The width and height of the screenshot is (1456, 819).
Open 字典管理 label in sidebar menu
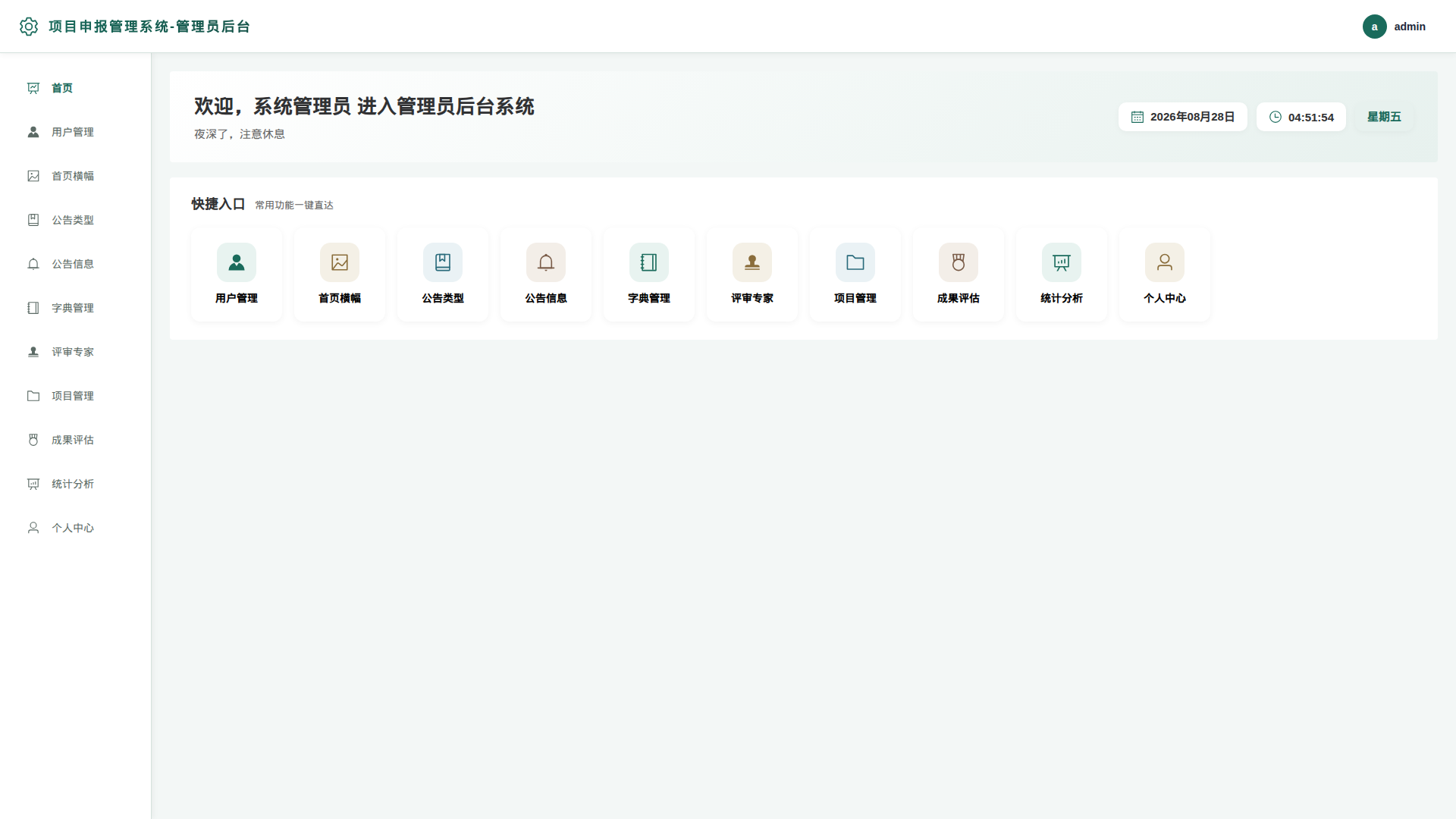click(x=73, y=308)
